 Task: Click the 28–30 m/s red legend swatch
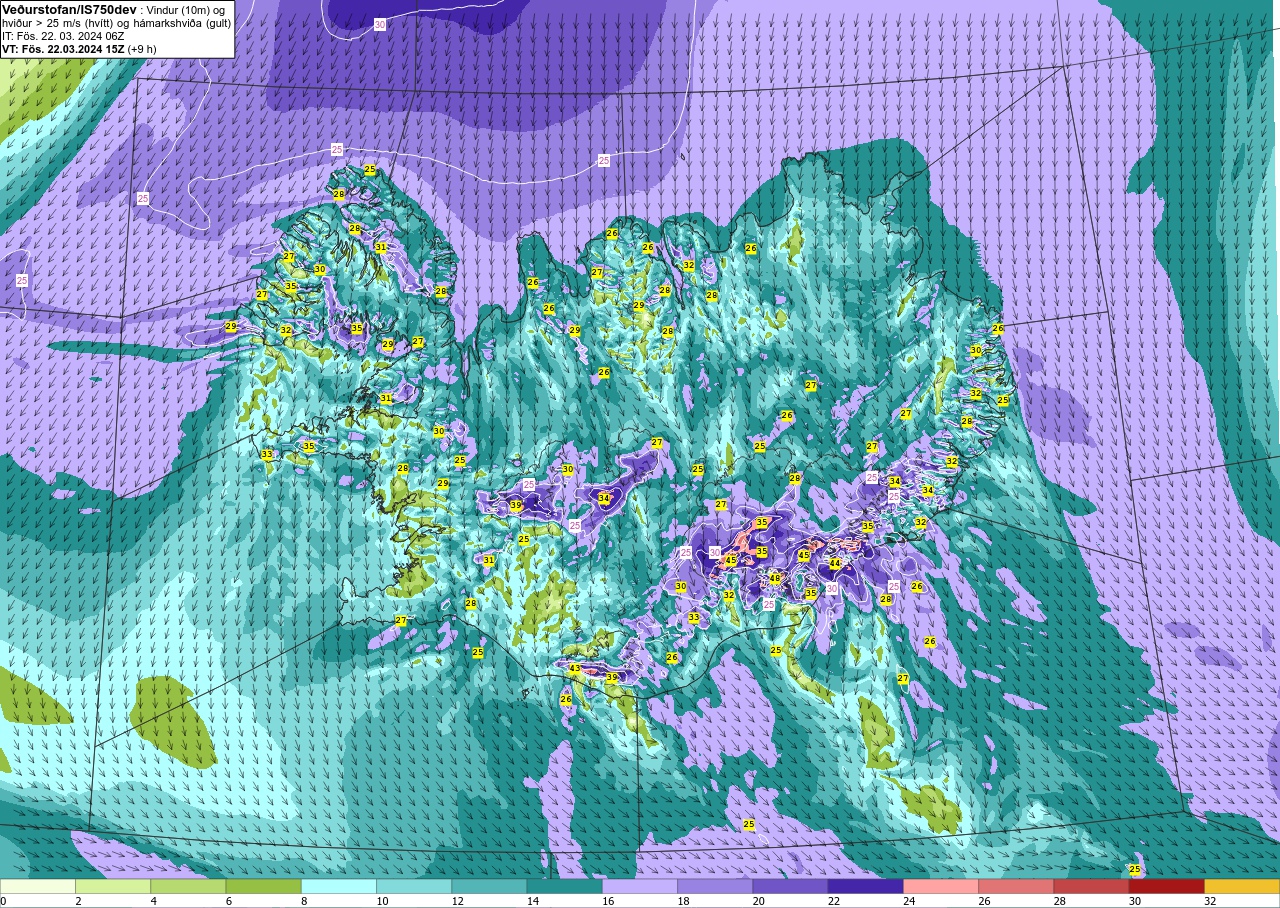1091,886
